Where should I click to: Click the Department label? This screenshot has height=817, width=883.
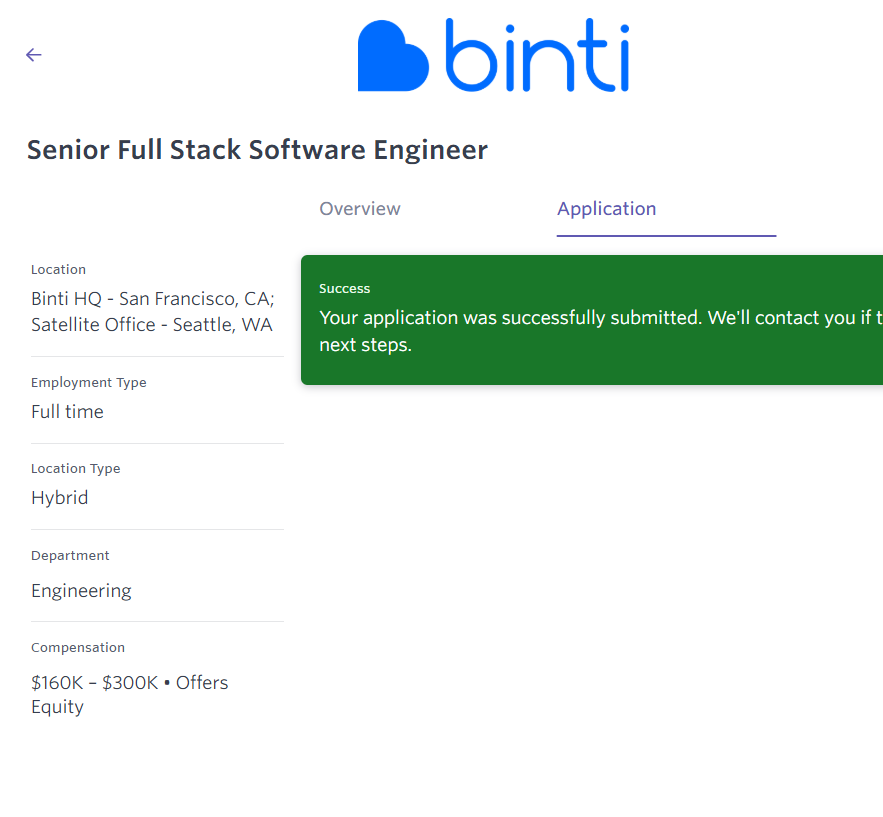(x=70, y=556)
